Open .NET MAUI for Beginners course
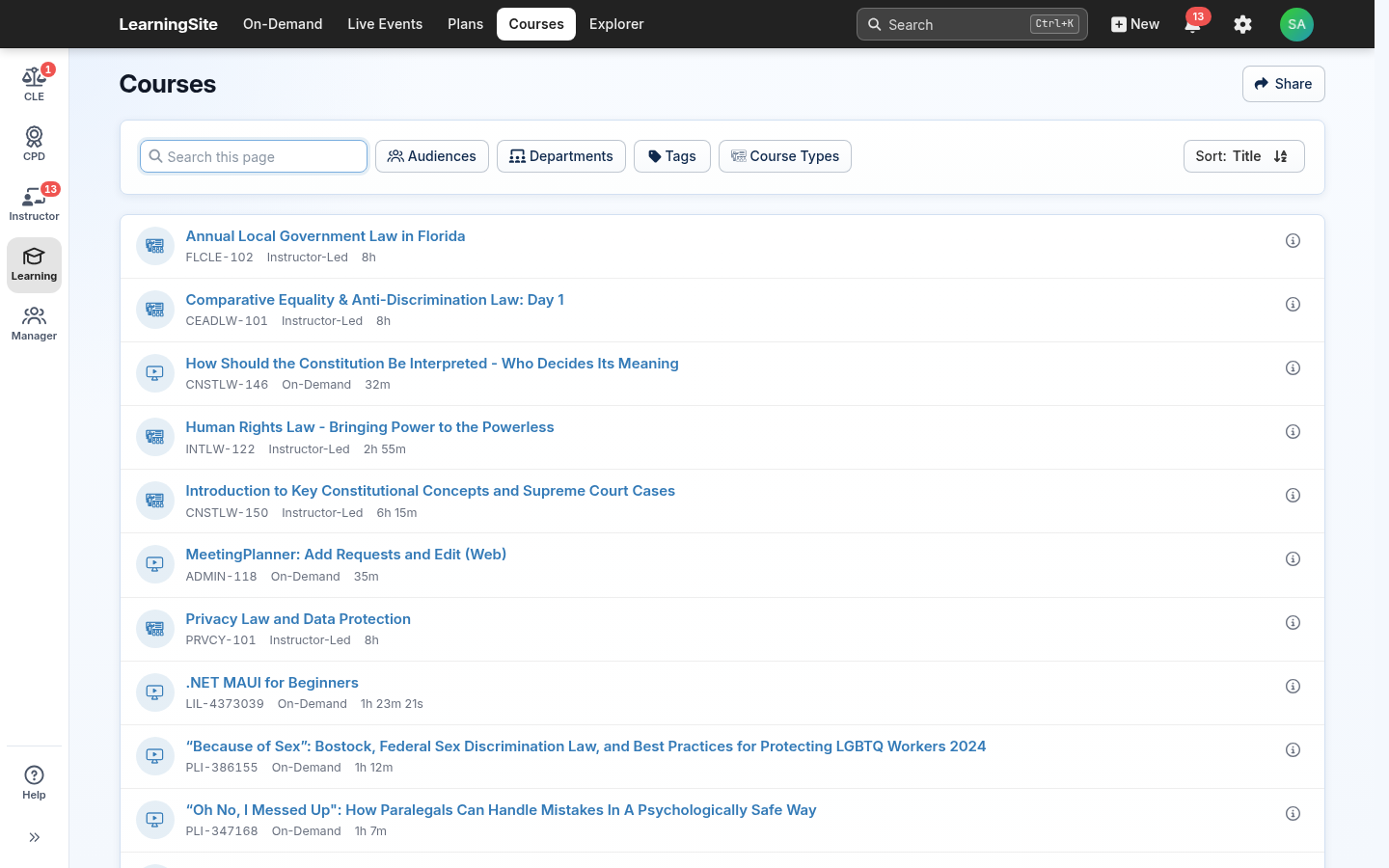The height and width of the screenshot is (868, 1389). click(272, 683)
